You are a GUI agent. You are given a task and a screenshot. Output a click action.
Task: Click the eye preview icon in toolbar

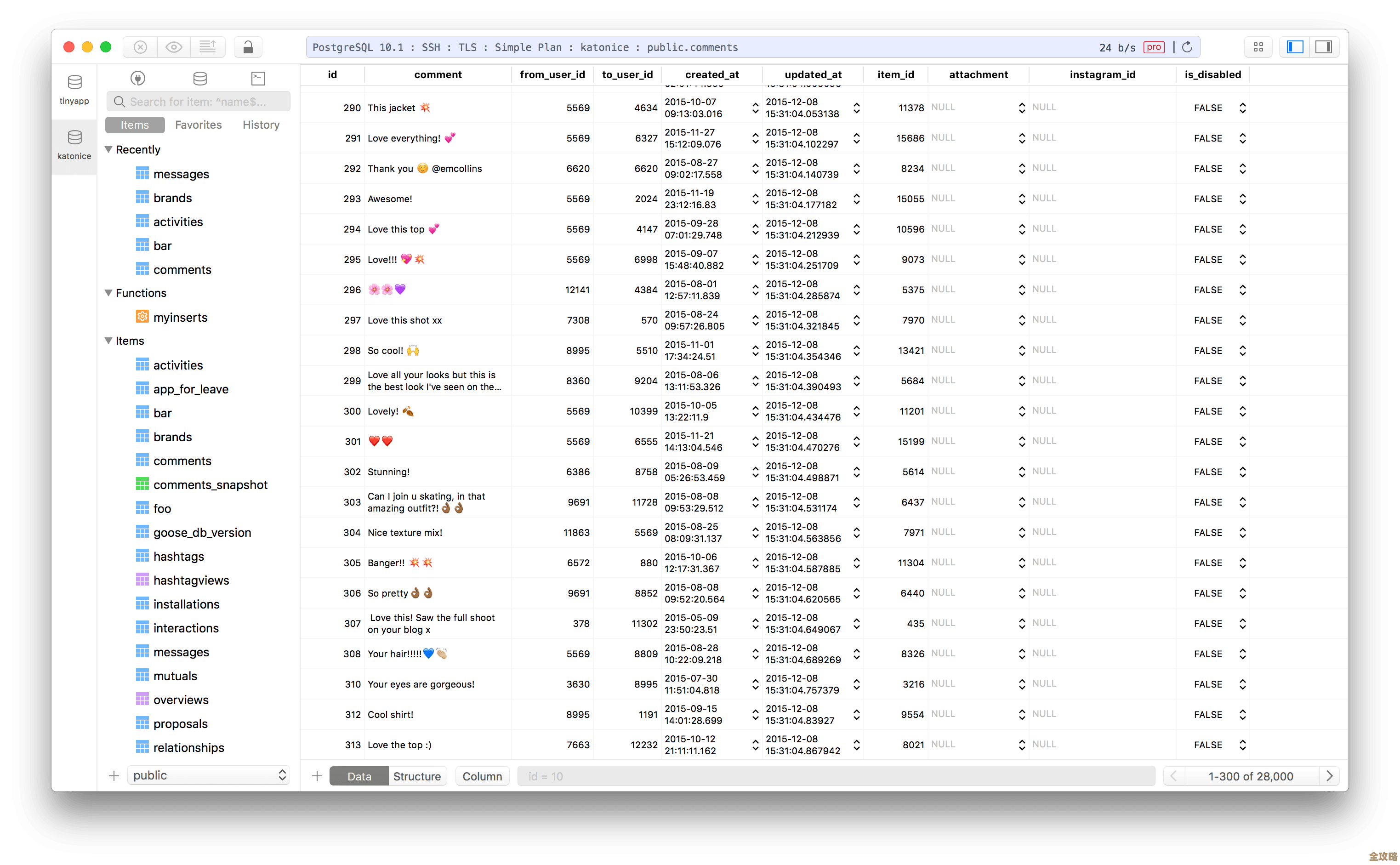[x=174, y=47]
